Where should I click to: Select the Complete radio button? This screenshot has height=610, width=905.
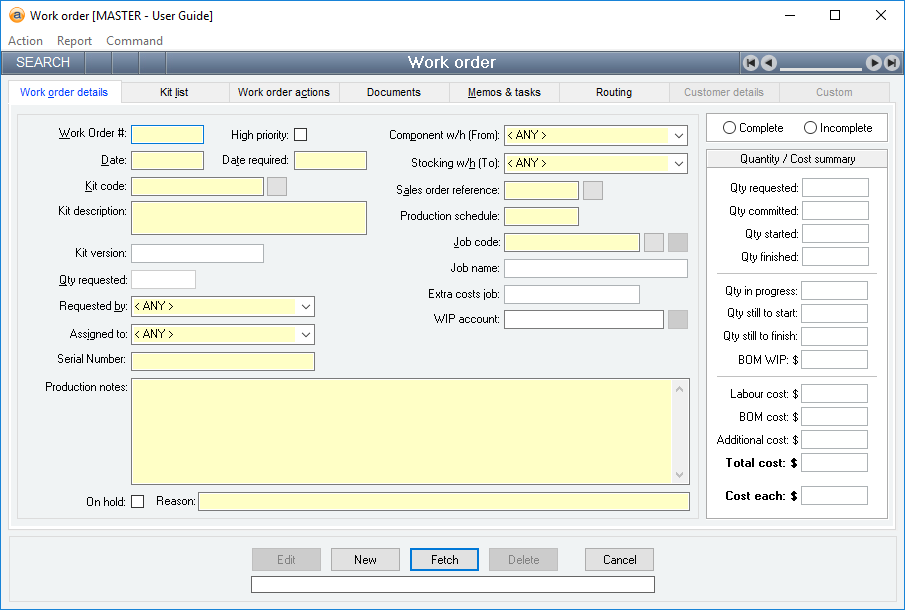(729, 128)
